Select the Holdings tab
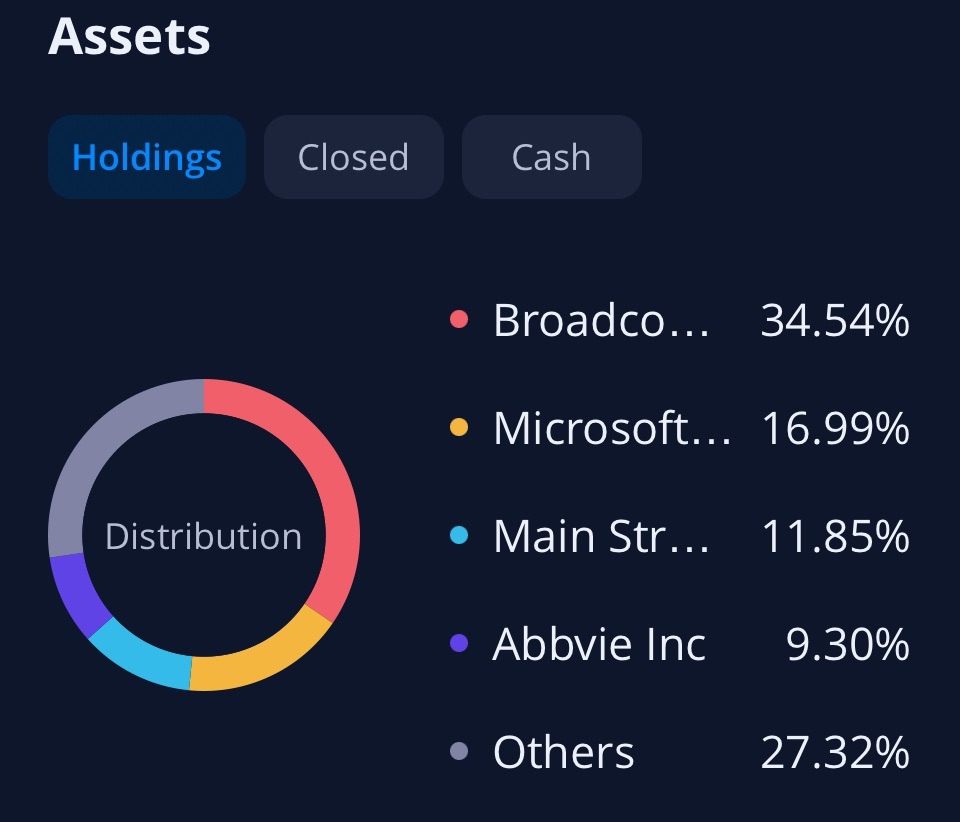This screenshot has width=960, height=822. pyautogui.click(x=146, y=156)
